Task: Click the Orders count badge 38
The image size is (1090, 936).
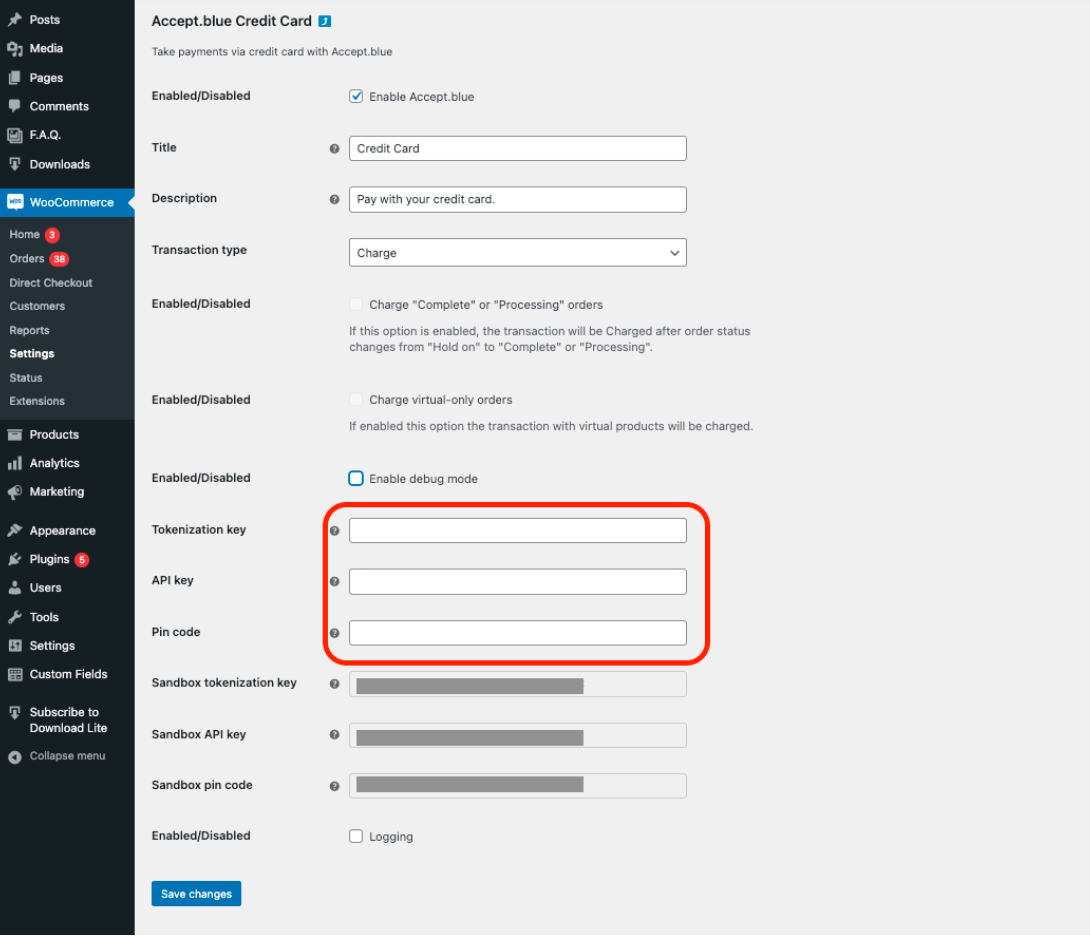Action: point(59,259)
